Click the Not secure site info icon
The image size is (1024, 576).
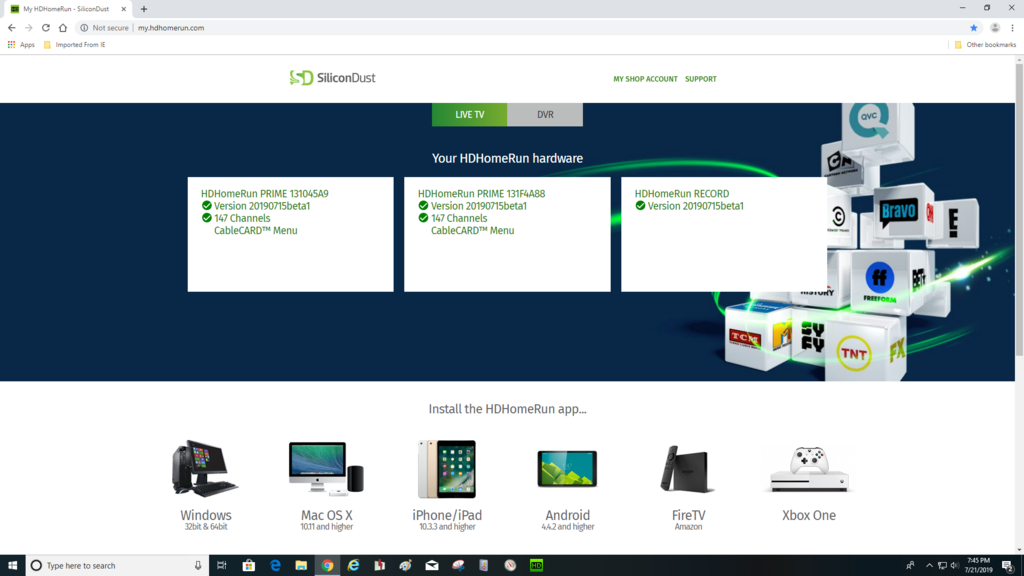[x=84, y=27]
